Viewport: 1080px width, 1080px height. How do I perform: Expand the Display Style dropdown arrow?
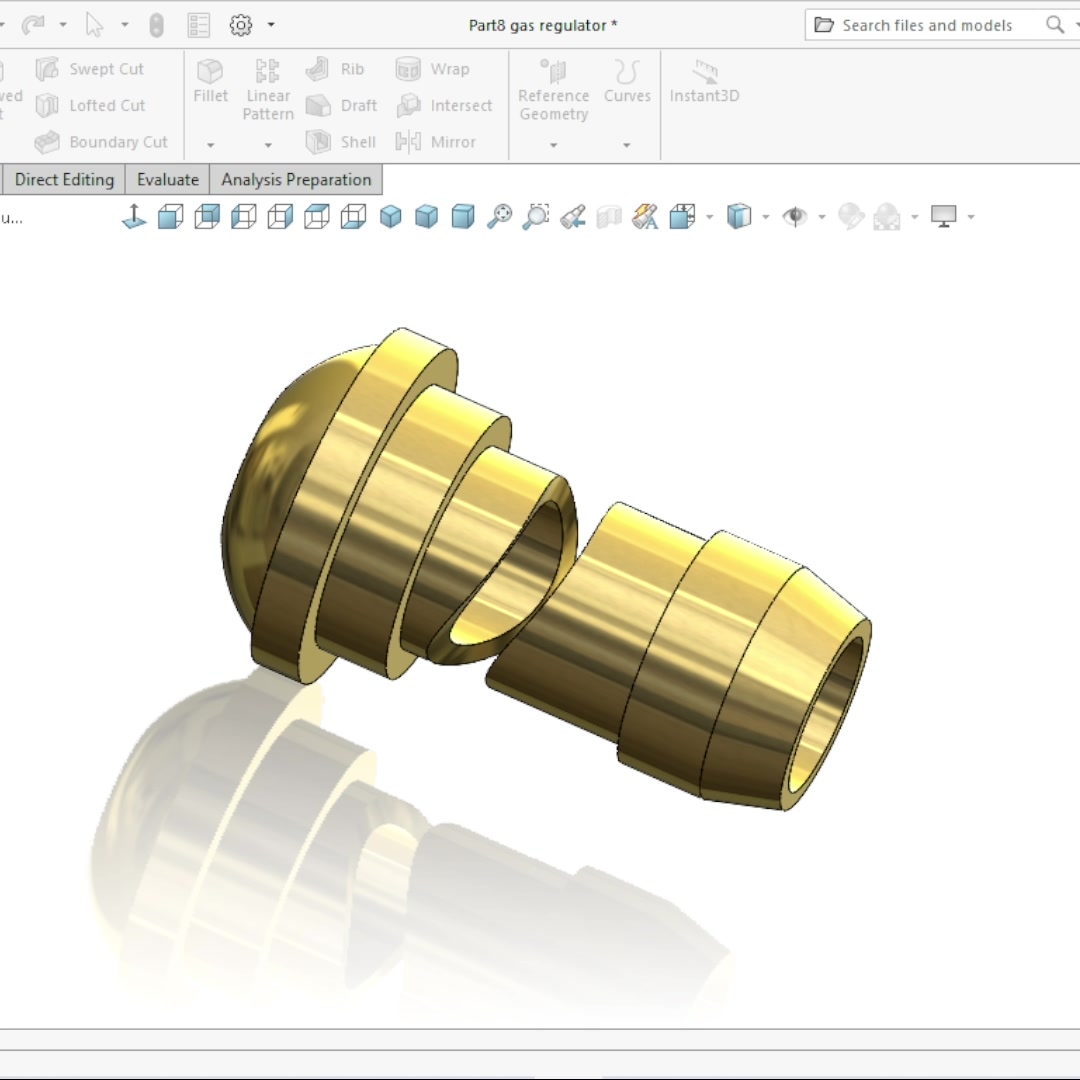765,217
